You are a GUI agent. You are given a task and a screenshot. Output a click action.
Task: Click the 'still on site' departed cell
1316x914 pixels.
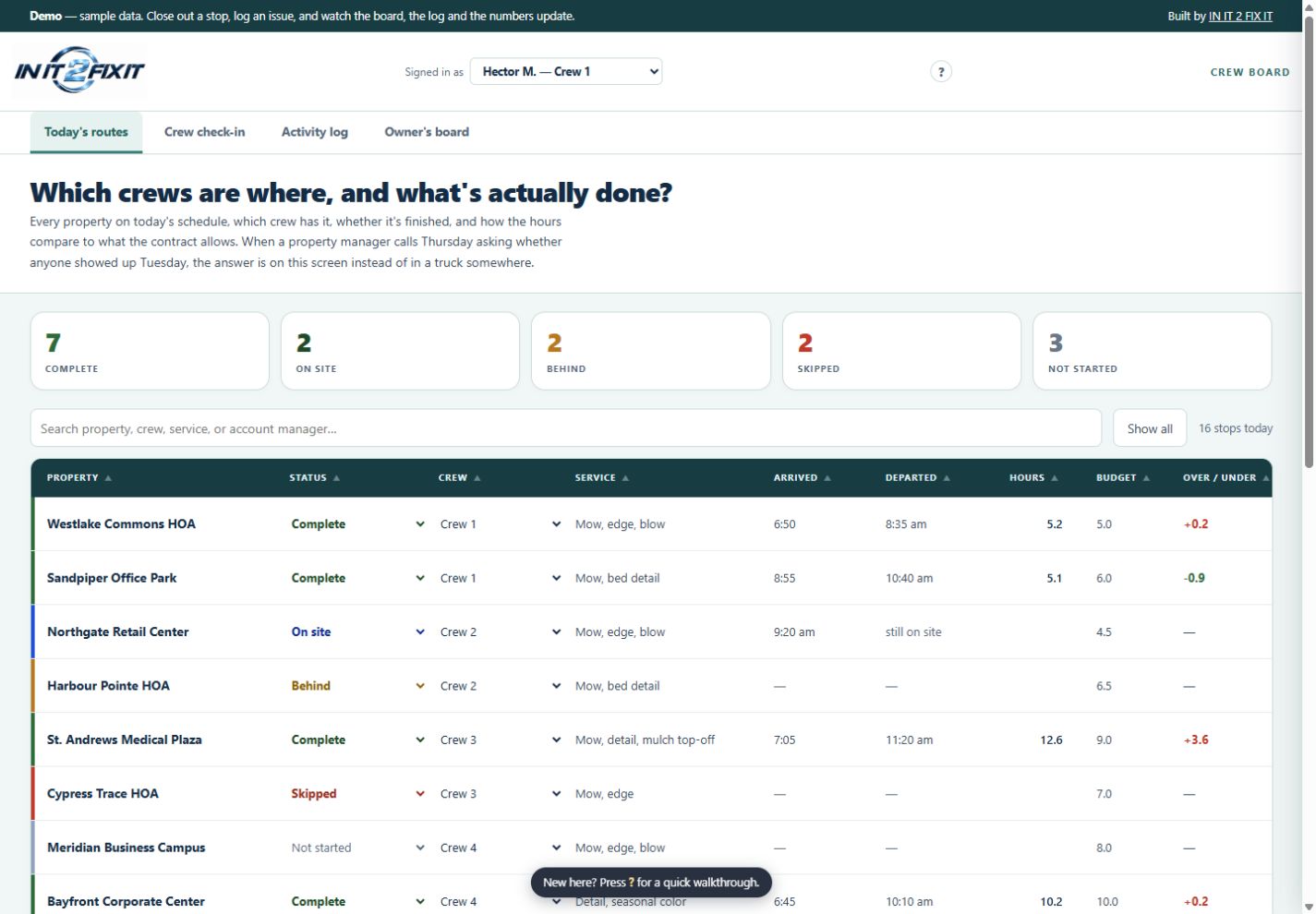pos(913,632)
